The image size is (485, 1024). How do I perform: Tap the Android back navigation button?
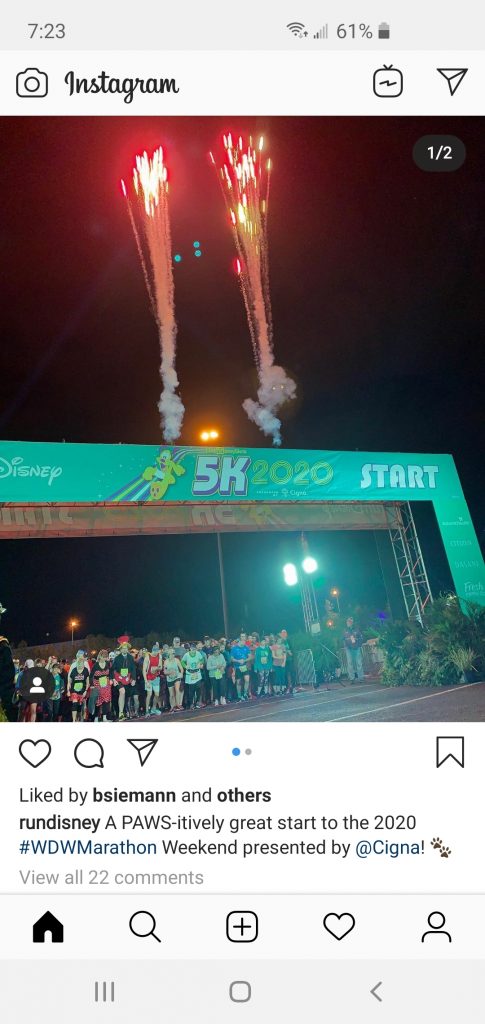pyautogui.click(x=376, y=991)
